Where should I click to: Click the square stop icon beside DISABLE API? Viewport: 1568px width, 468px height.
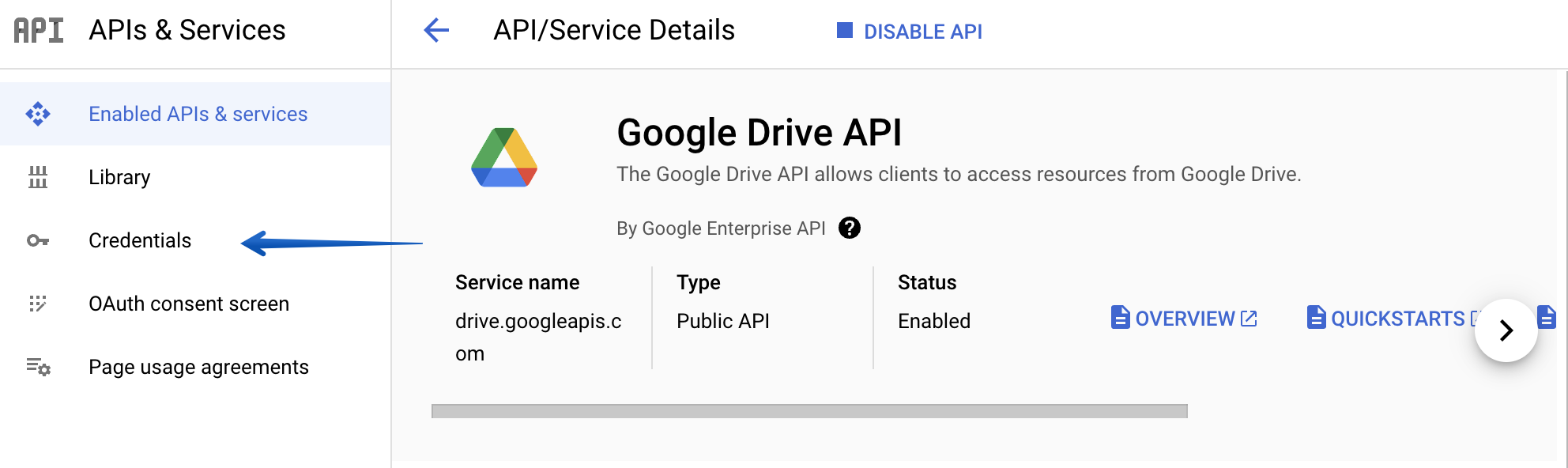pos(845,31)
